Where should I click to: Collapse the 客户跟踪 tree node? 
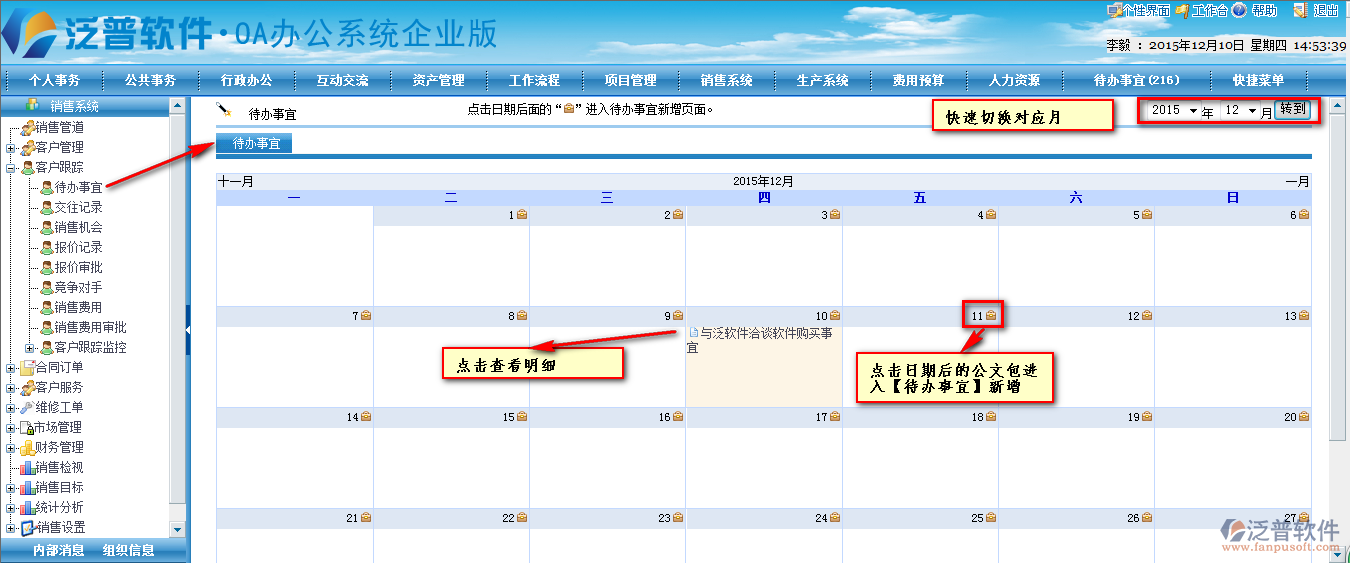point(10,168)
